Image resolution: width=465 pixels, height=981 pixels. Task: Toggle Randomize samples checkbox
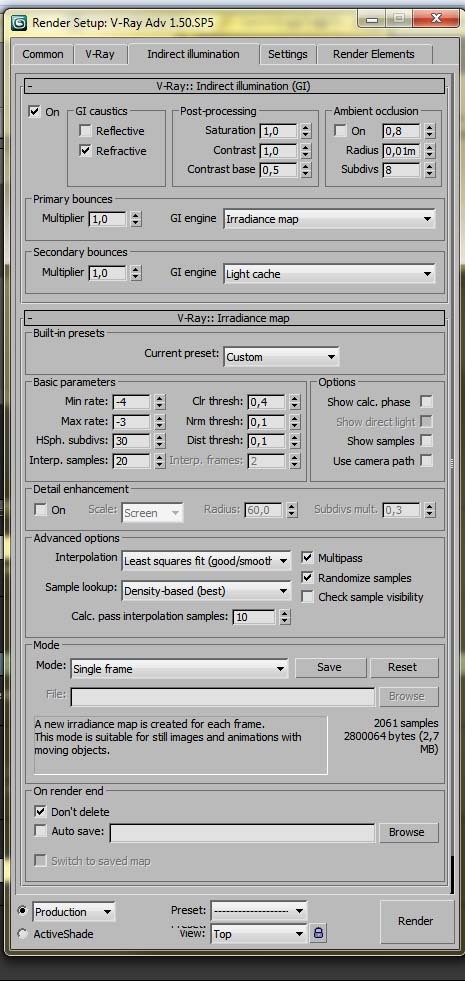pyautogui.click(x=307, y=577)
